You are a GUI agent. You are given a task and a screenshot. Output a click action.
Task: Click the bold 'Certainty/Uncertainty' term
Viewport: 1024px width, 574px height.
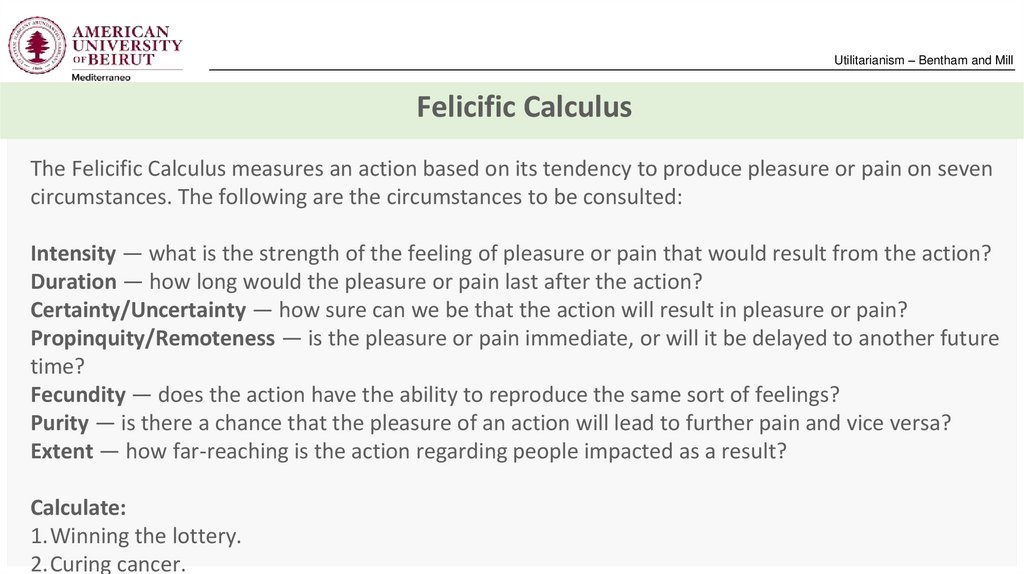pyautogui.click(x=138, y=310)
